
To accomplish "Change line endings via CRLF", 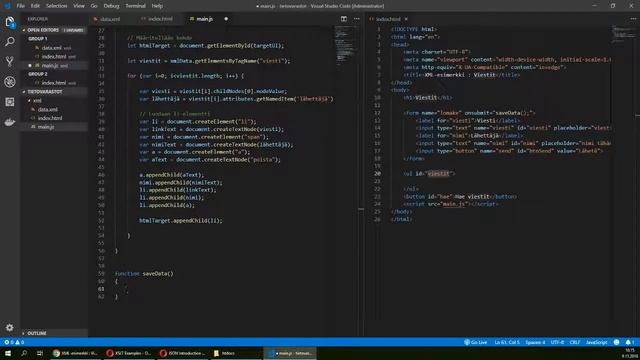I will pos(575,342).
